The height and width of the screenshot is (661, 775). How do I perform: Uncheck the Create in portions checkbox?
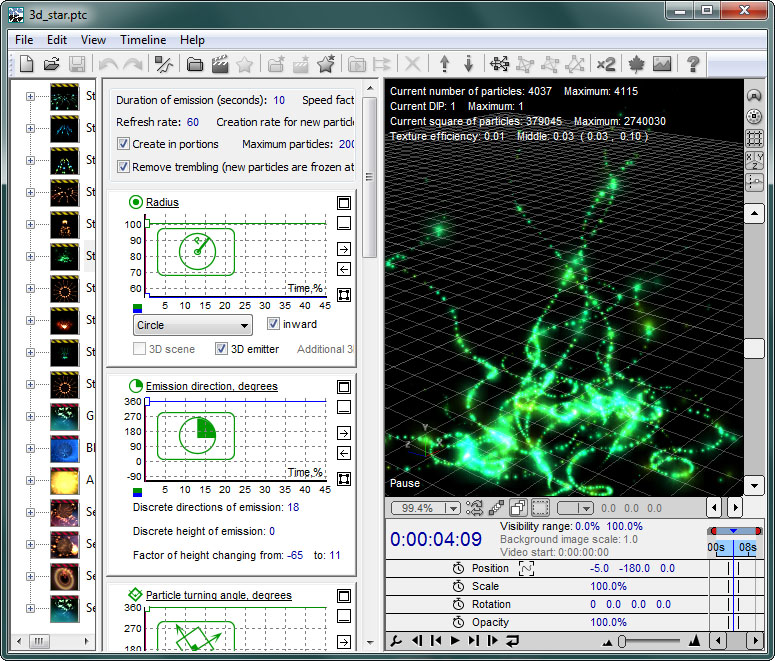(123, 145)
